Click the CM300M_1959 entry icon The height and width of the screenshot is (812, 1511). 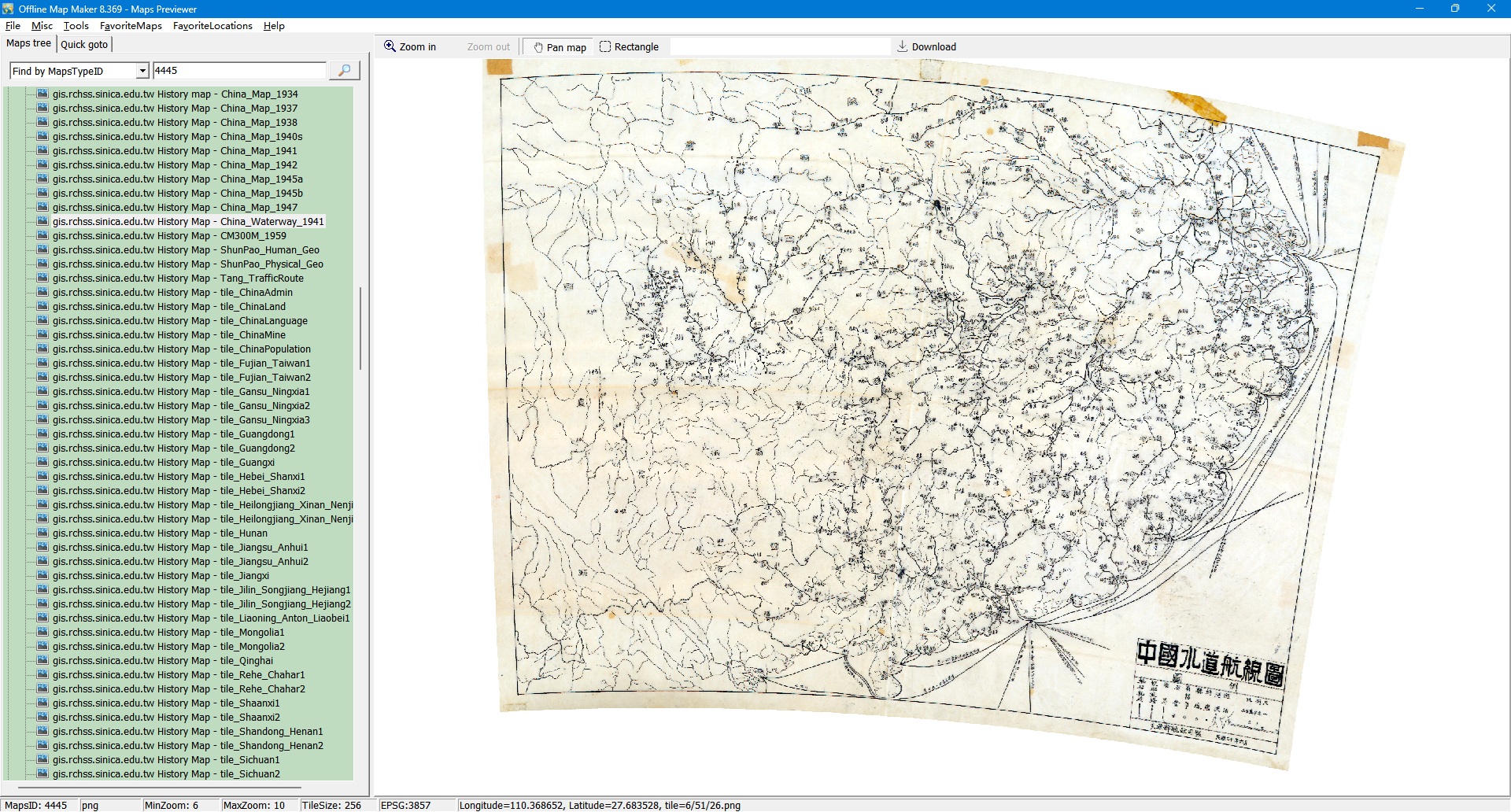[42, 235]
